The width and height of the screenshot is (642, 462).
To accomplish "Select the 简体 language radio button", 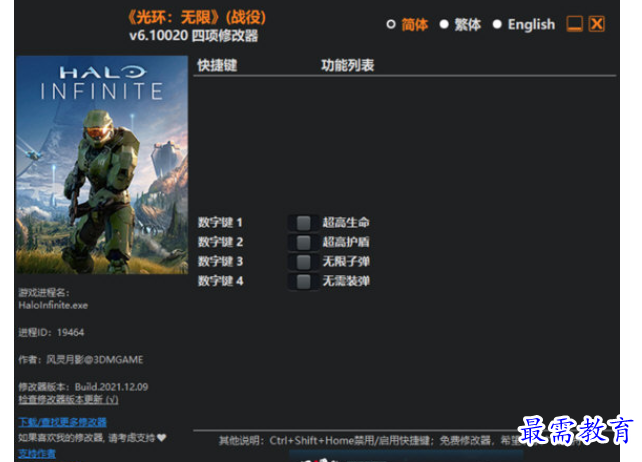I will 391,25.
